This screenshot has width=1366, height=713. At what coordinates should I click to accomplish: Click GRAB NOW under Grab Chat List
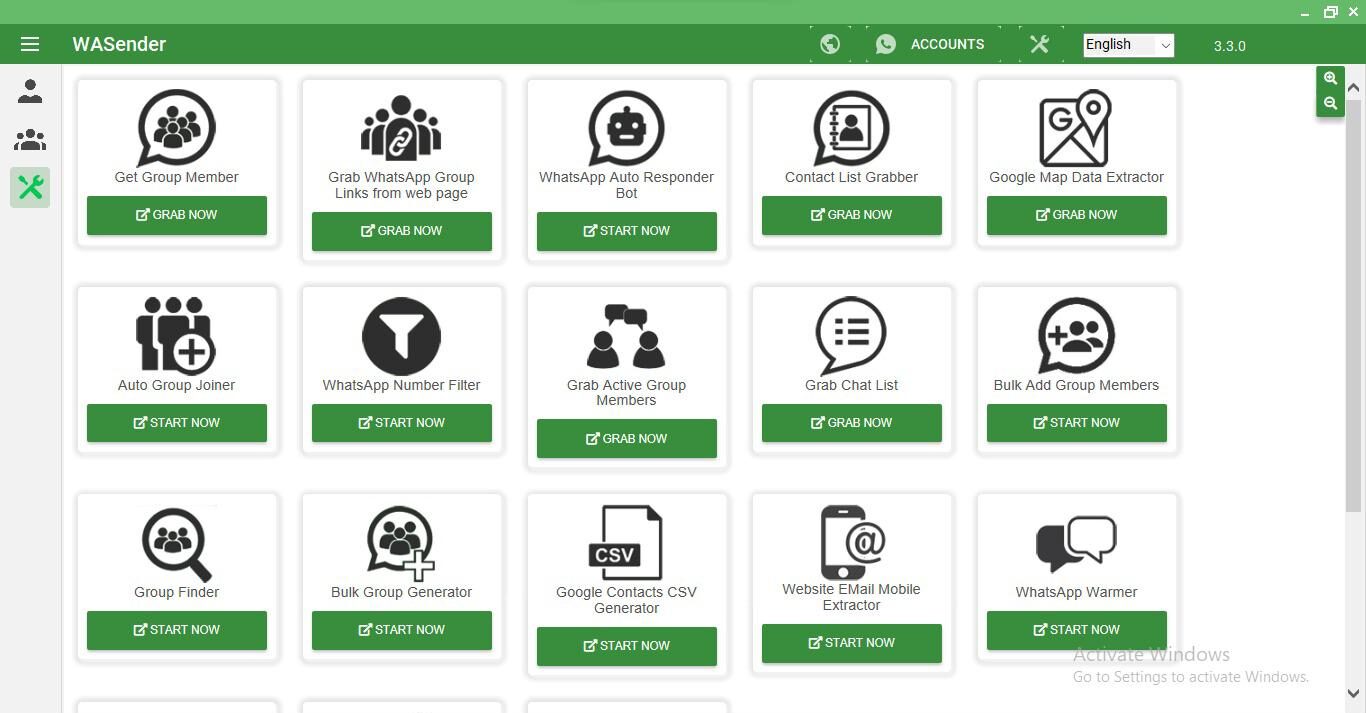[851, 422]
